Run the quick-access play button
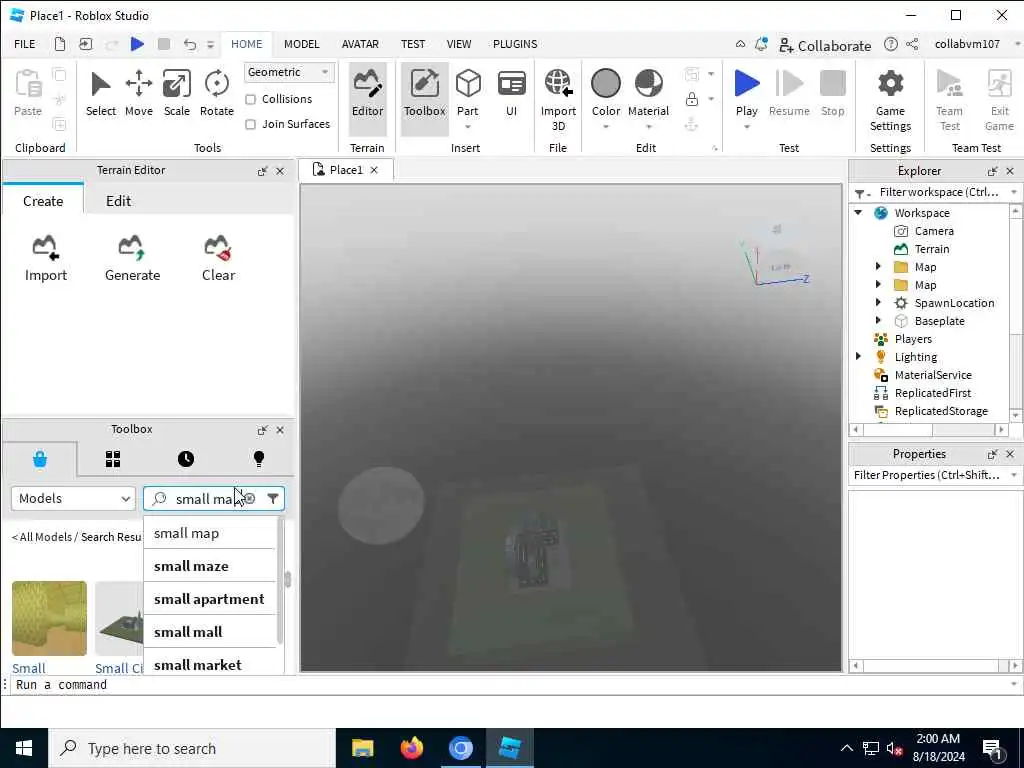Screen dimensions: 1024x768 [137, 44]
